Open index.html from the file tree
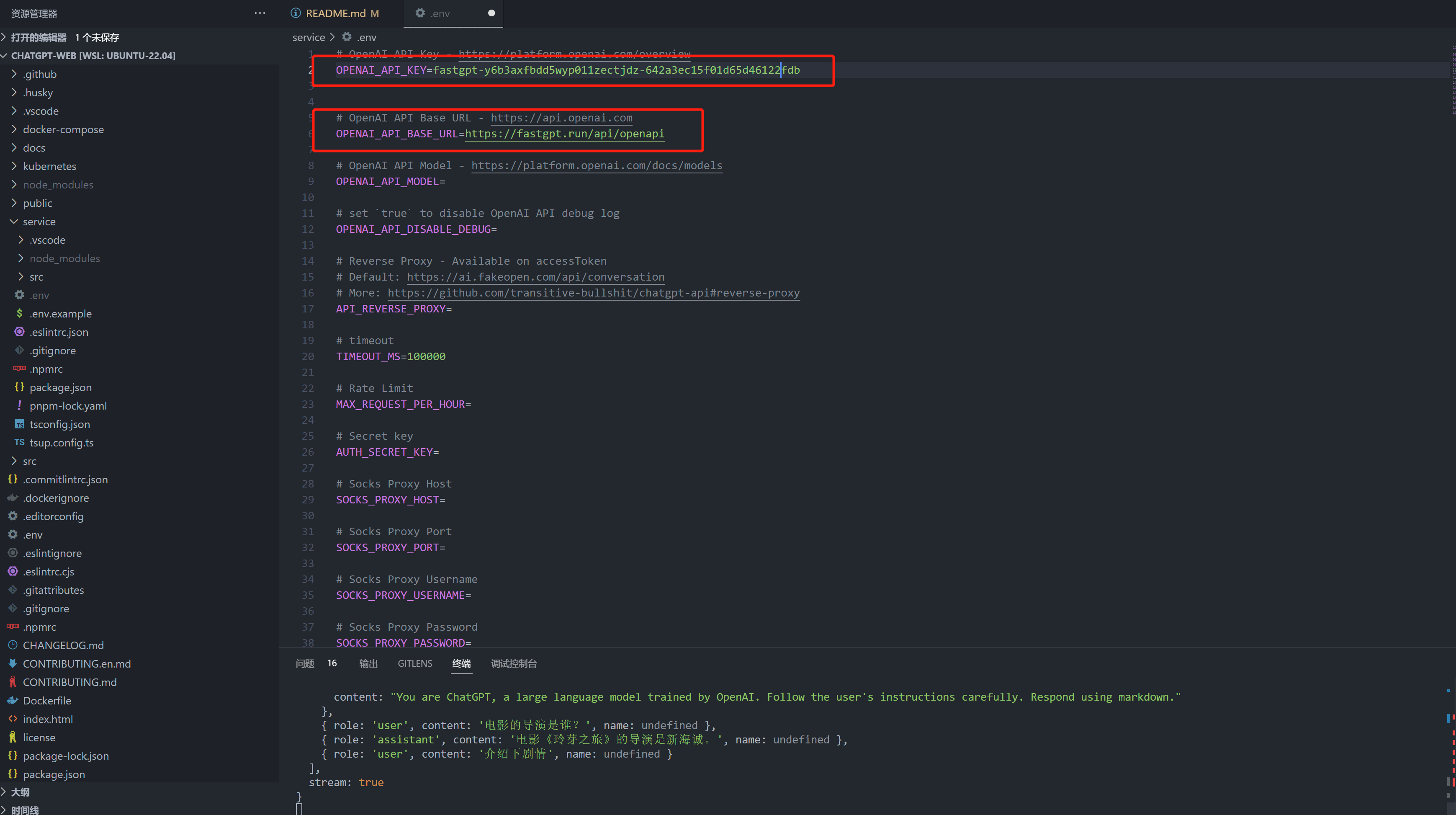Viewport: 1456px width, 815px height. (x=48, y=719)
